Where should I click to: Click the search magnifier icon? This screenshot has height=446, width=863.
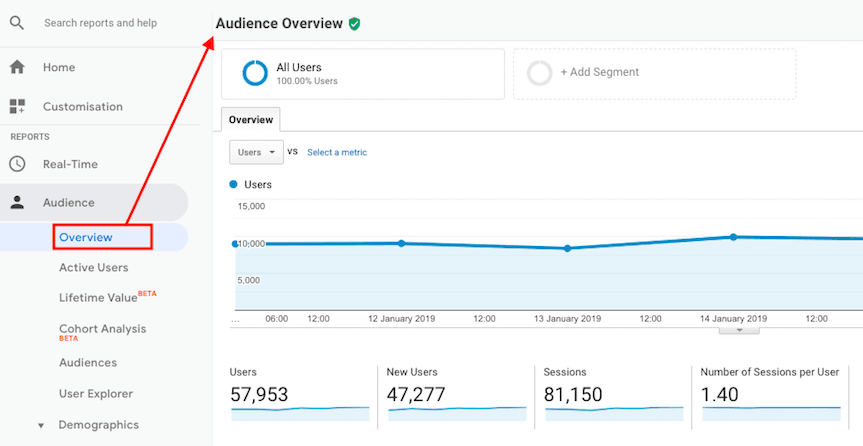pos(17,23)
